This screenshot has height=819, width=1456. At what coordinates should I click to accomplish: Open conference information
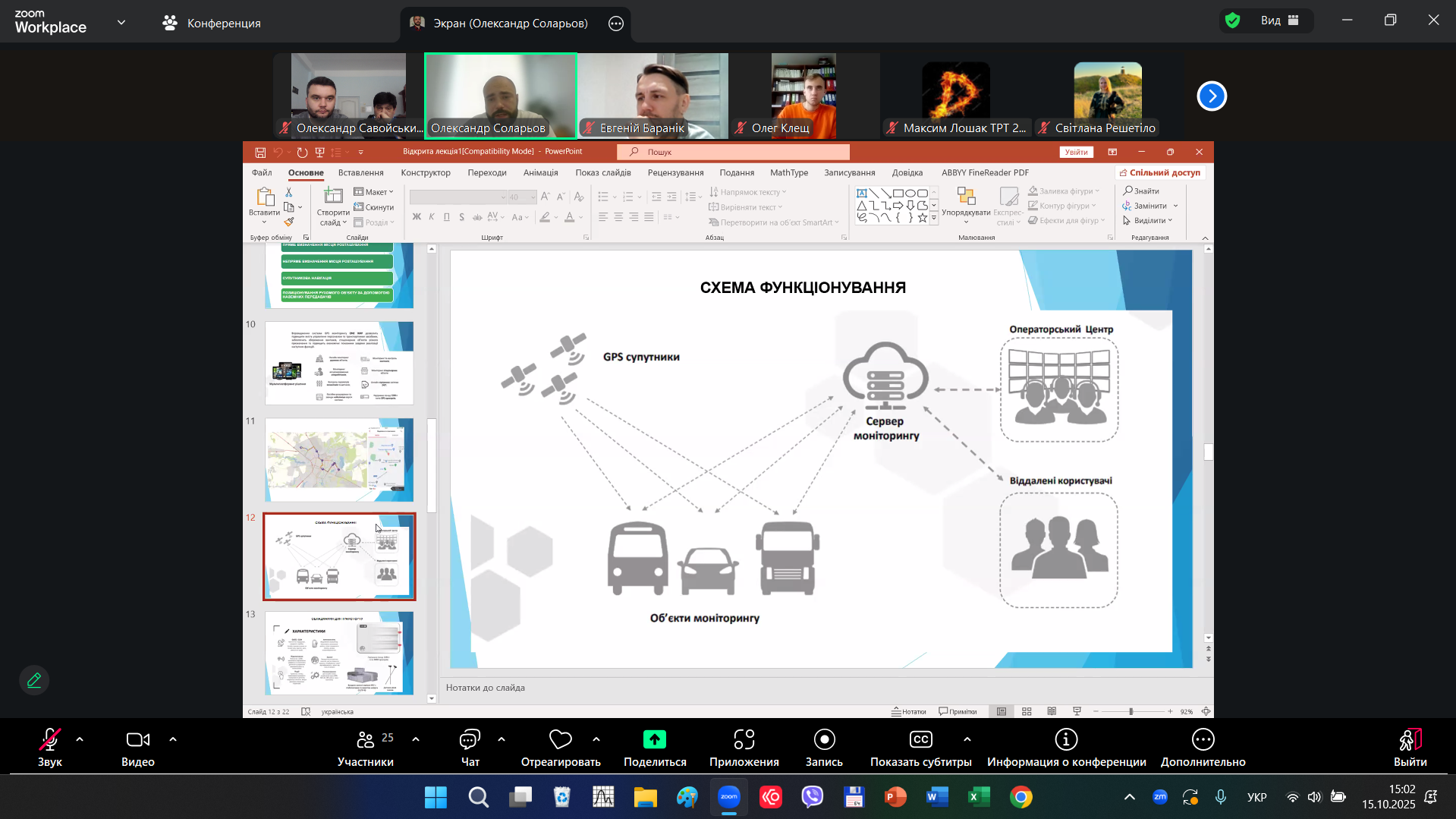1066,748
